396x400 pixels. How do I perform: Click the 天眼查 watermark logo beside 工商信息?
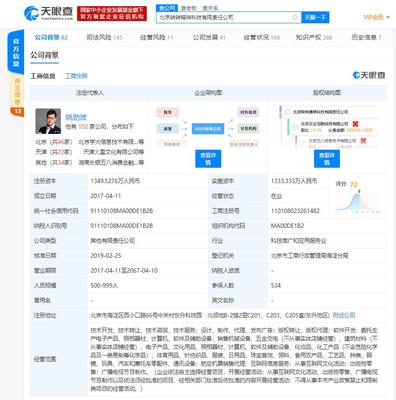369,75
